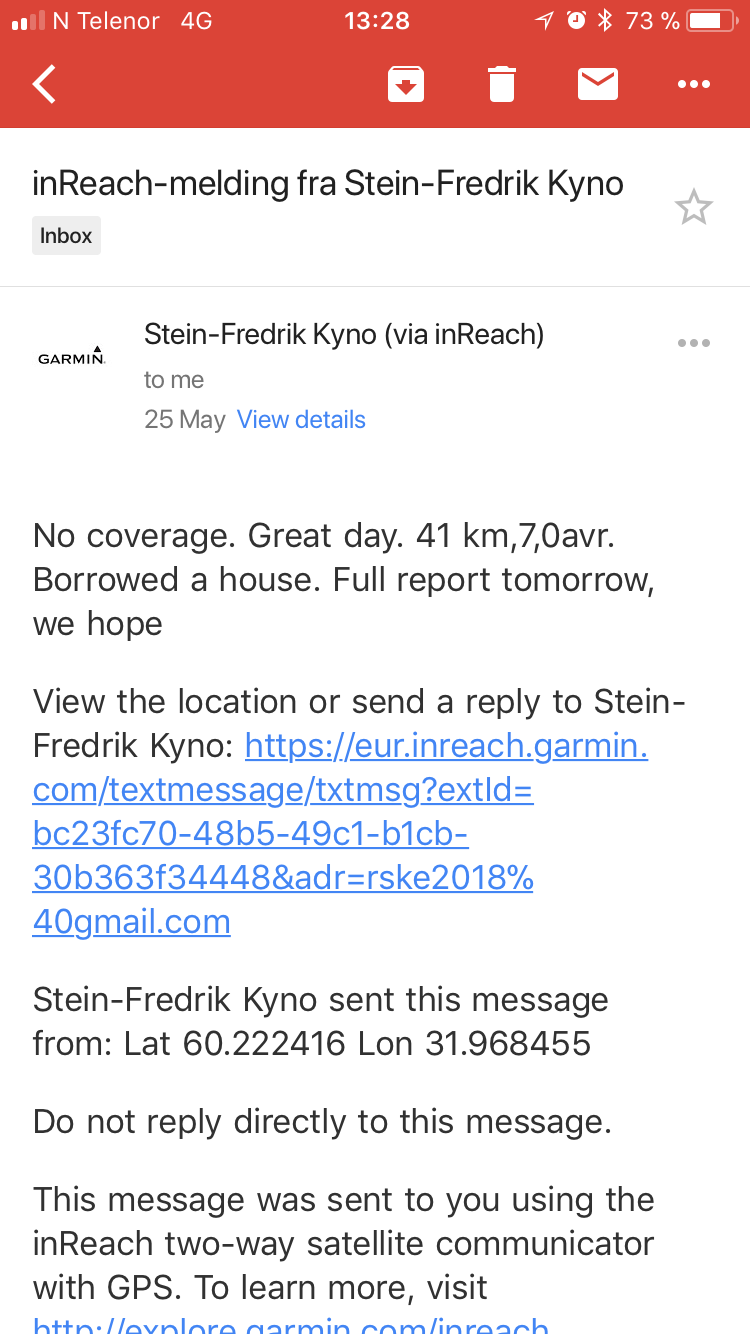Image resolution: width=750 pixels, height=1334 pixels.
Task: Expand View details for the message
Action: click(x=301, y=419)
